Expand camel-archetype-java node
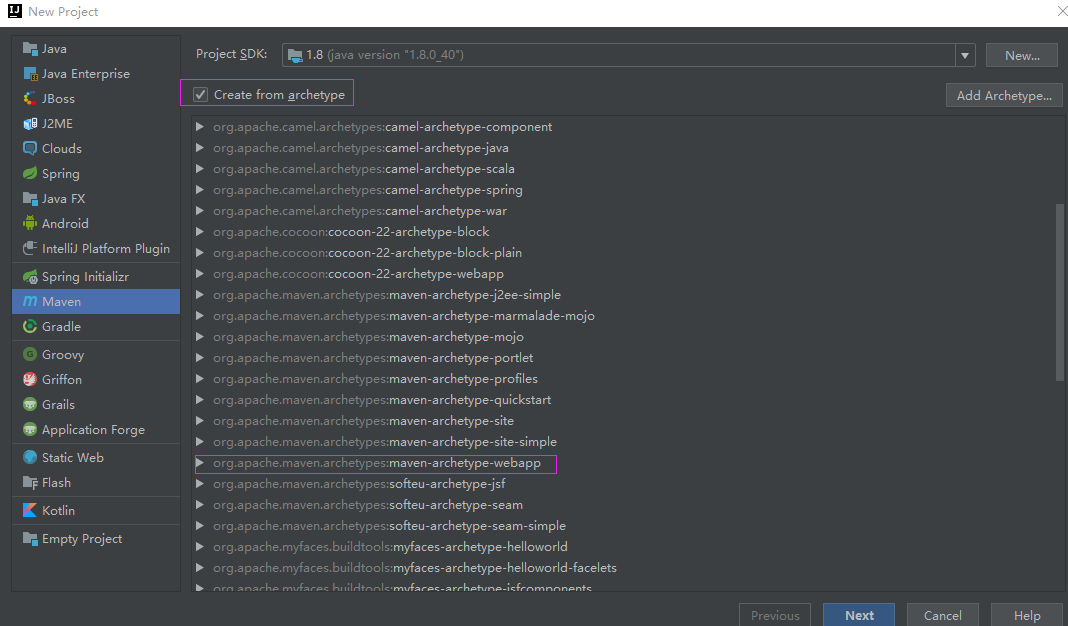1068x626 pixels. 200,148
